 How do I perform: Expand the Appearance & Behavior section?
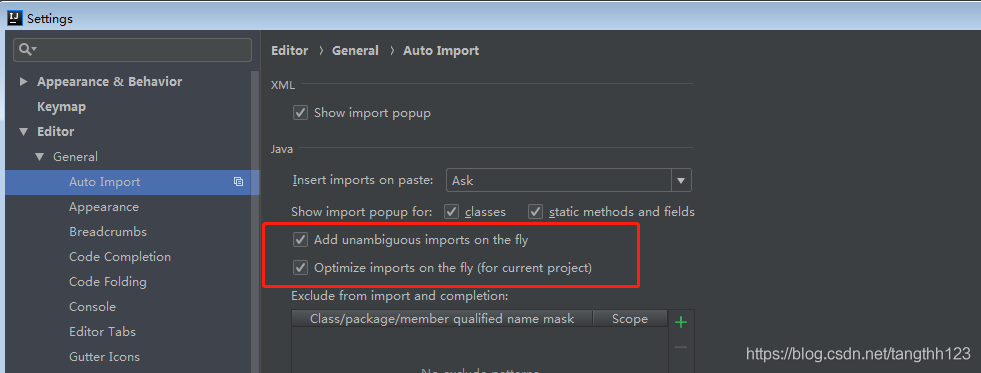coord(24,81)
